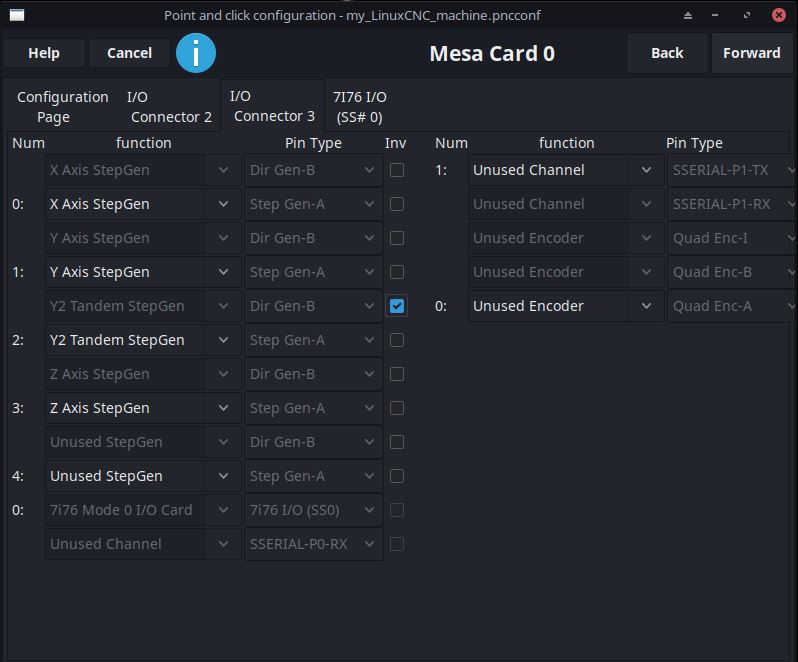Click the Help button

click(44, 53)
